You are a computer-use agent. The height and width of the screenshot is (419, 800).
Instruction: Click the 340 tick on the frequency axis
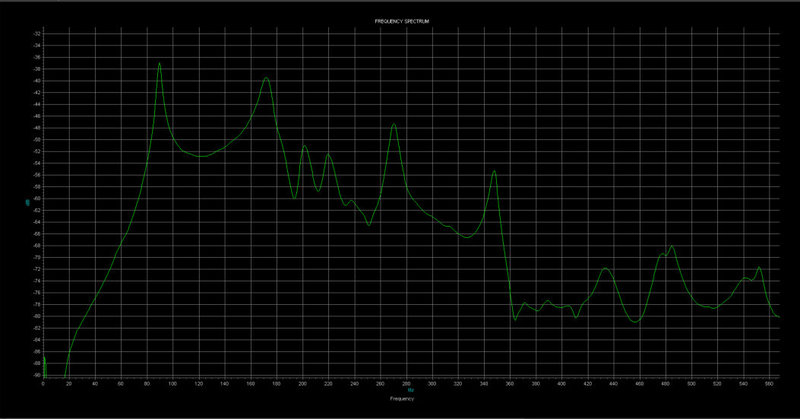[x=484, y=384]
